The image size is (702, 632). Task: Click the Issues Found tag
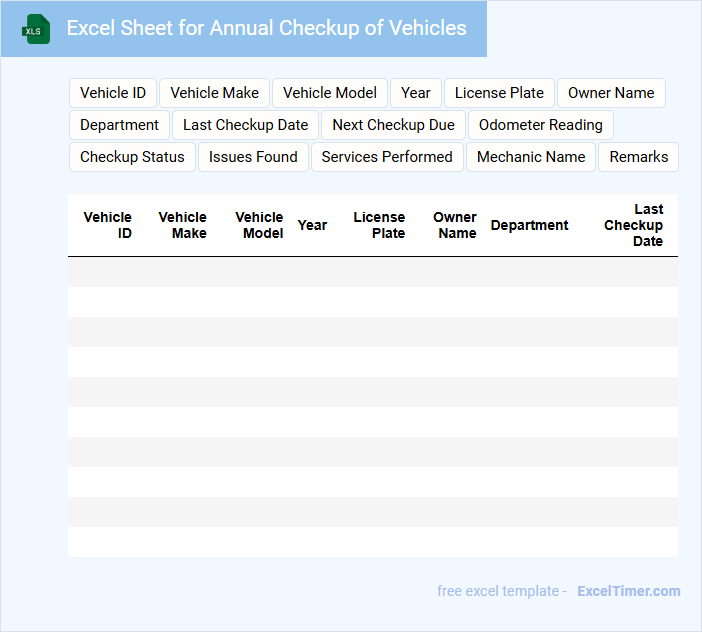(x=253, y=157)
